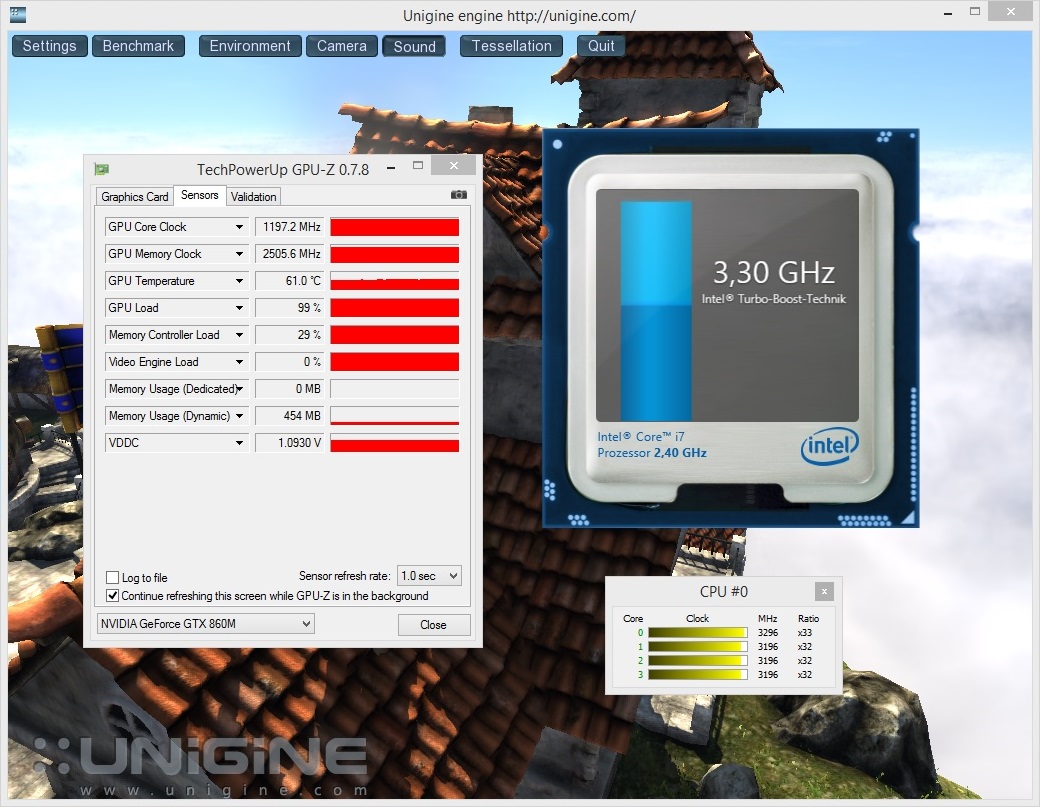The image size is (1040, 807).
Task: Select the Sensors tab
Action: pyautogui.click(x=200, y=195)
